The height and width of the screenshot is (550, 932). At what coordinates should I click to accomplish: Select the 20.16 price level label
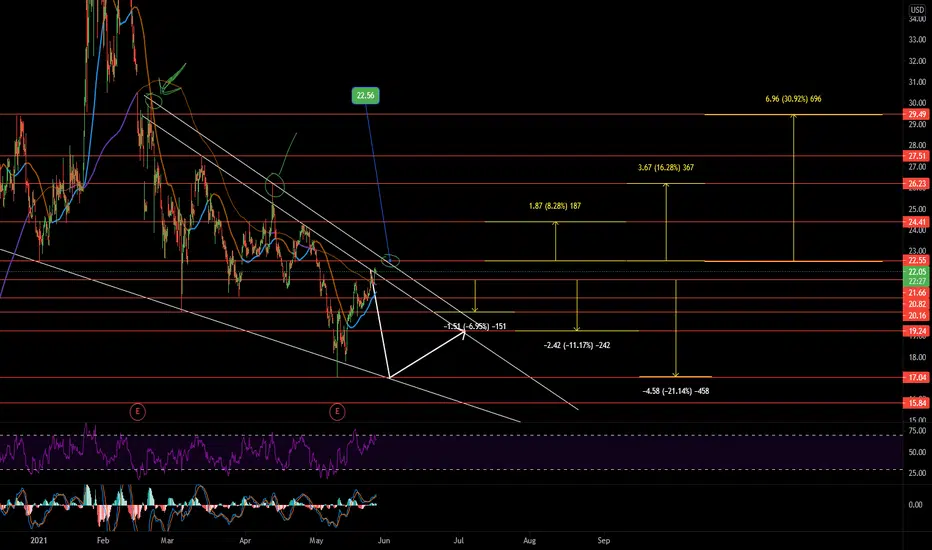pyautogui.click(x=916, y=315)
